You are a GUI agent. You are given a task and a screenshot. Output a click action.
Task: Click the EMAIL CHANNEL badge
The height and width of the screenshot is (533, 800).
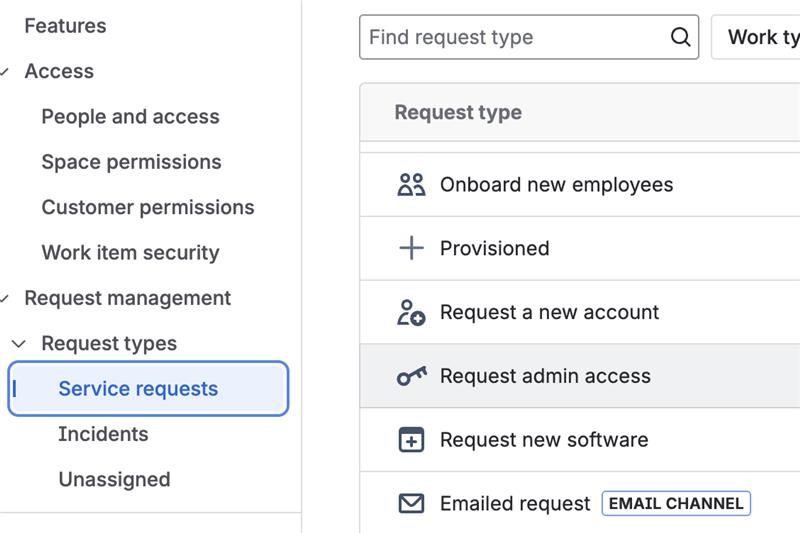(x=676, y=503)
